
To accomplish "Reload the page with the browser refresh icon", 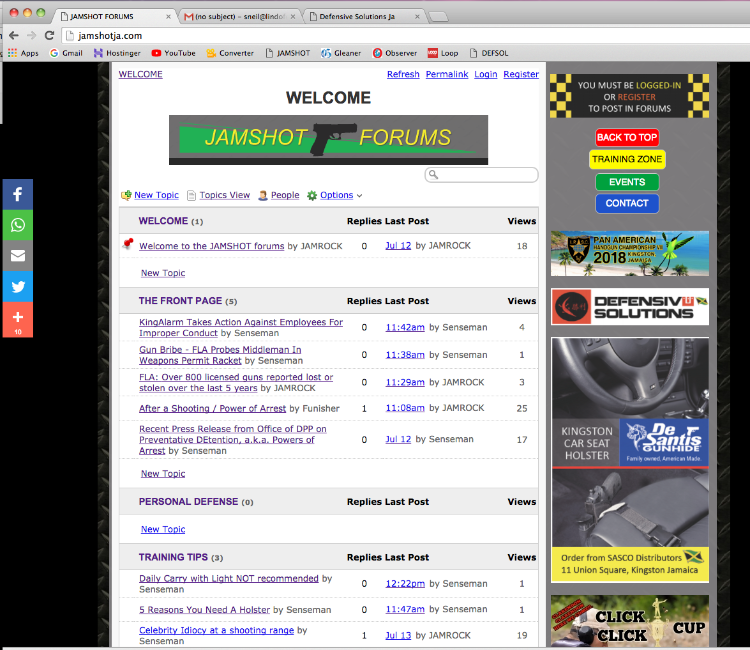I will coord(49,35).
